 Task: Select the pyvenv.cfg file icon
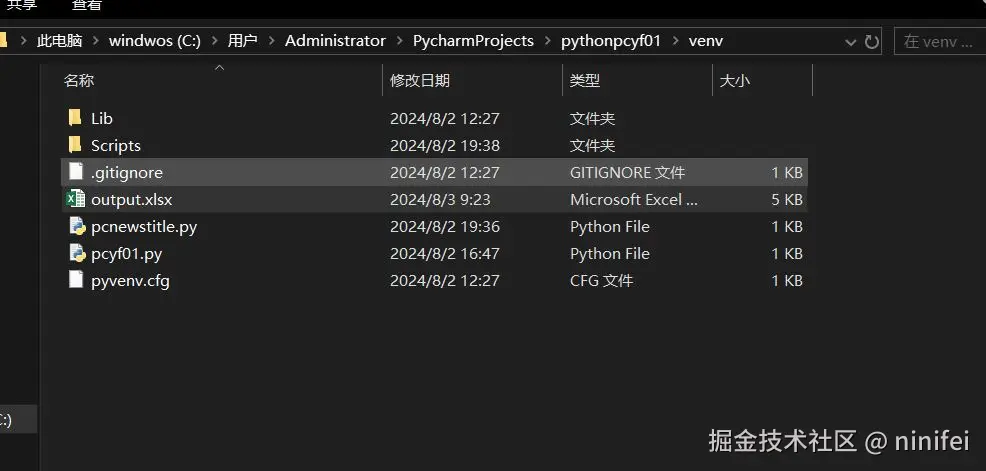pyautogui.click(x=75, y=280)
